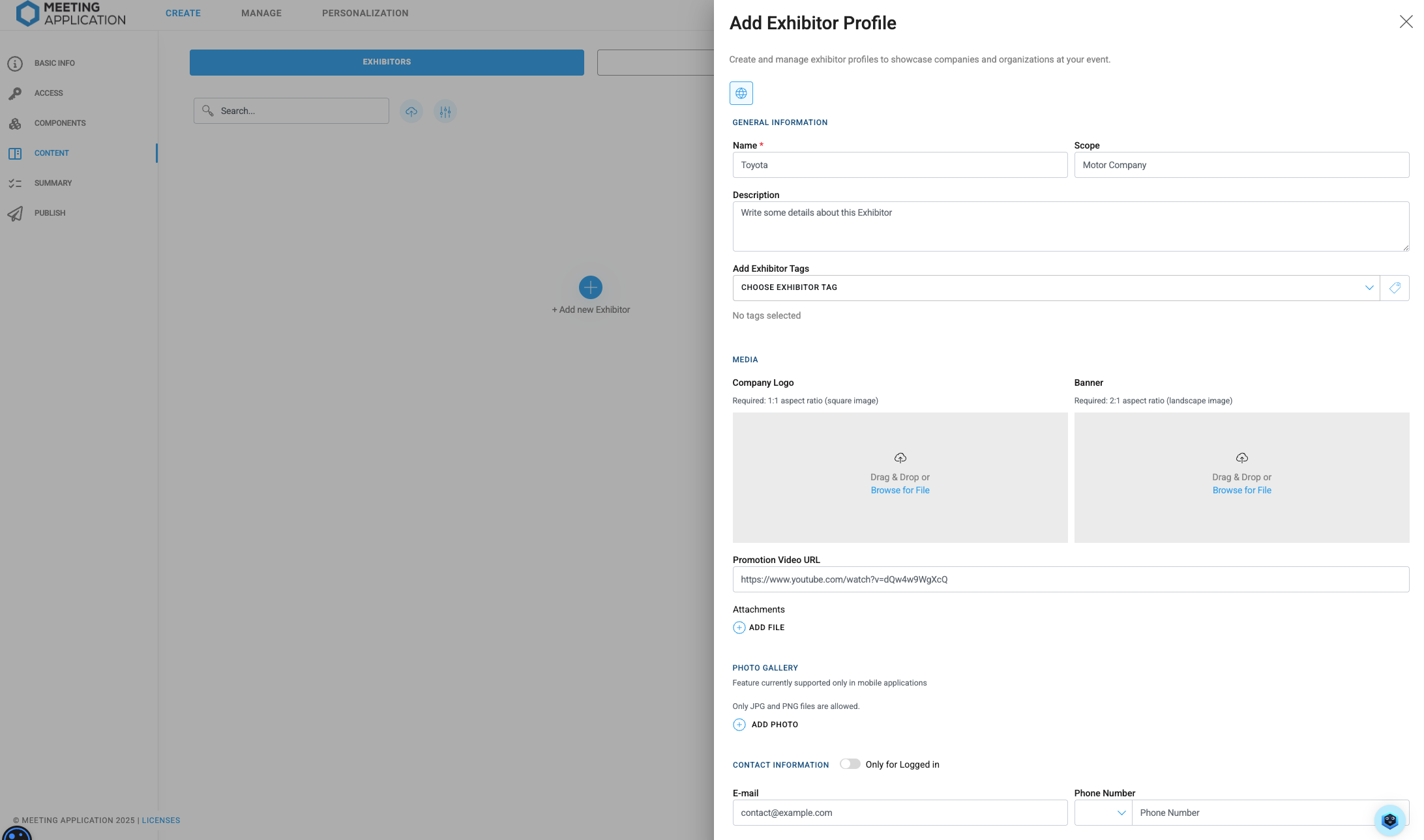Screen dimensions: 1424x840
Task: Click the No tags selected text
Action: click(x=766, y=315)
